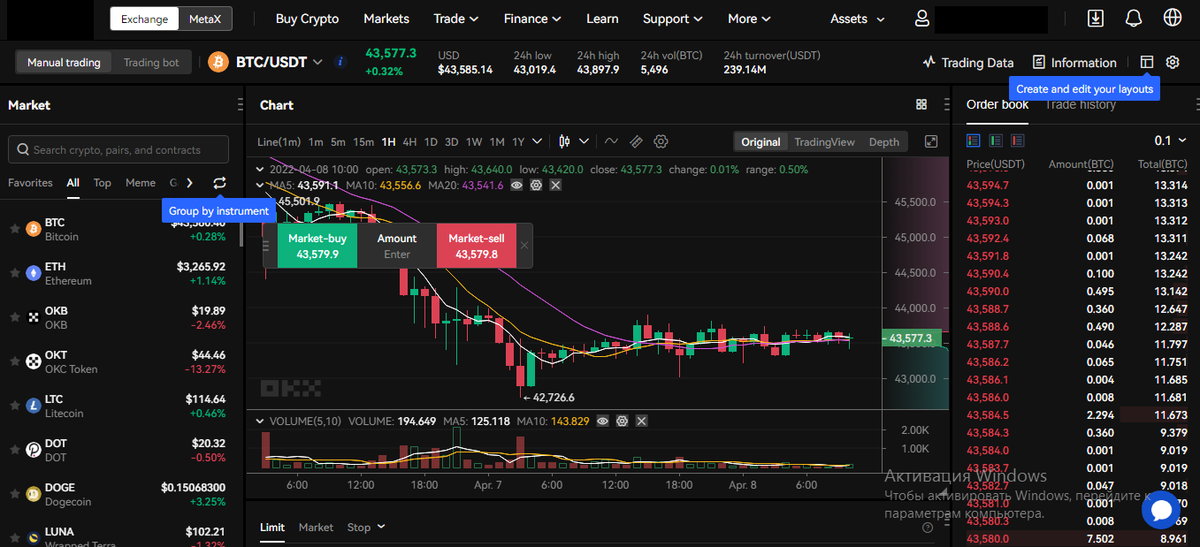This screenshot has width=1200, height=547.
Task: Click the Market-buy button
Action: click(x=317, y=246)
